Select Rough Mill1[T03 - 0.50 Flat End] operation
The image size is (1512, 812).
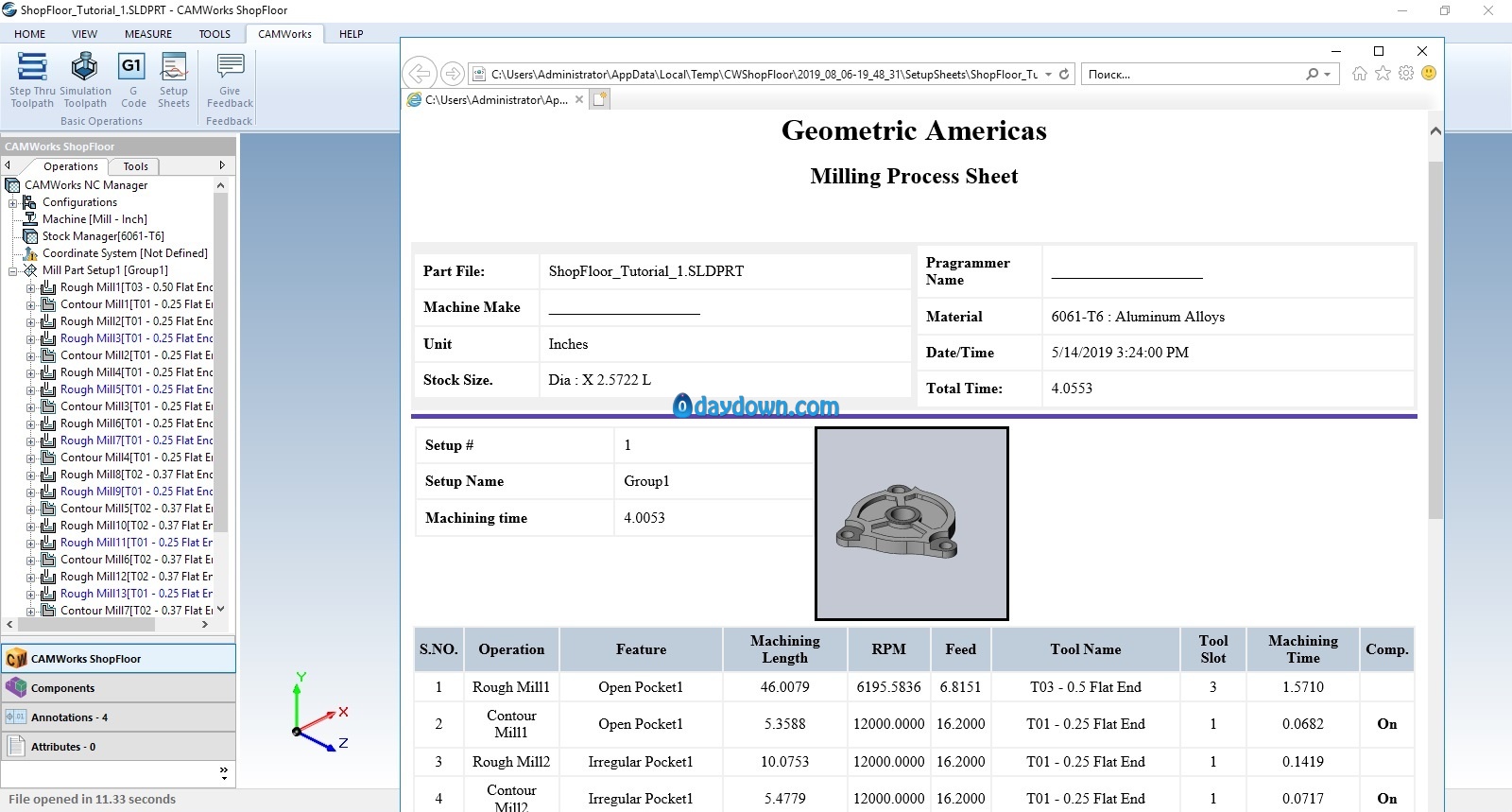(x=136, y=287)
